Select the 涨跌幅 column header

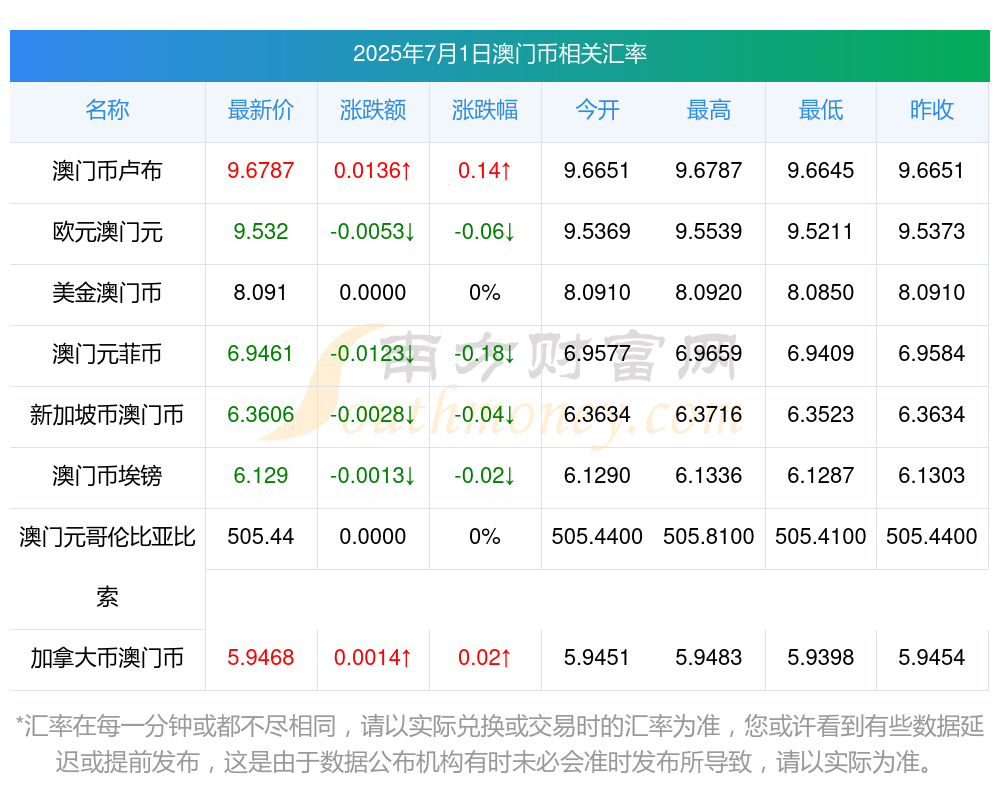pos(485,110)
